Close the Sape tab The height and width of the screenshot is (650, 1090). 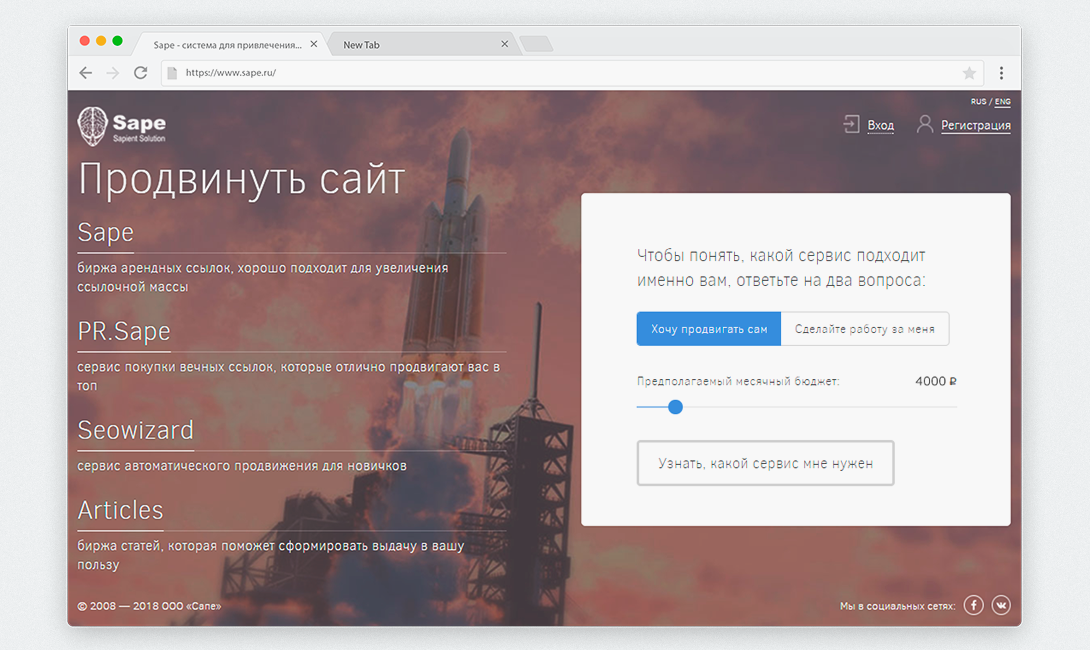pyautogui.click(x=314, y=44)
